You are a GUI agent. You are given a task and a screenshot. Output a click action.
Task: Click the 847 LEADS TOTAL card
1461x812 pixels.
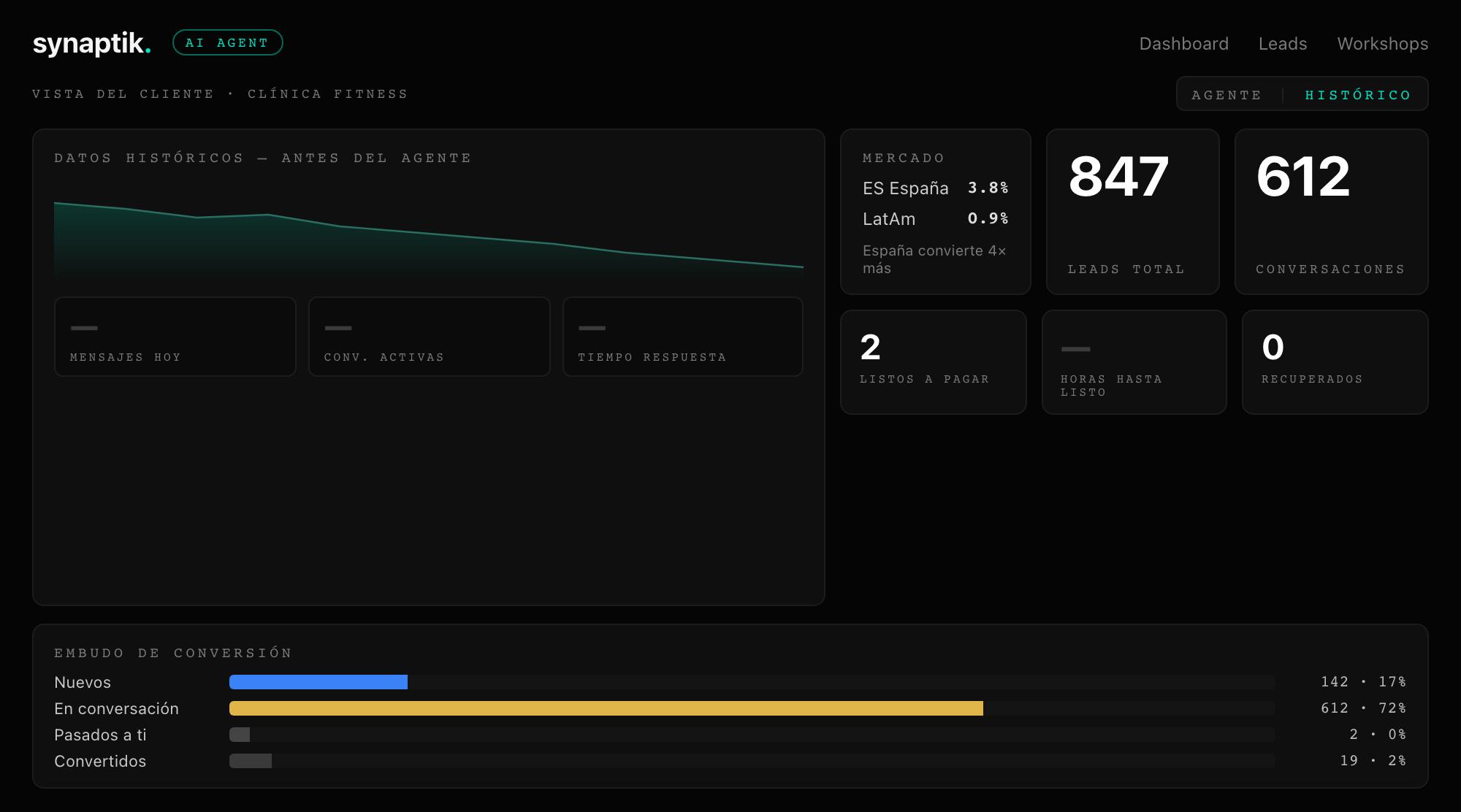(x=1133, y=212)
